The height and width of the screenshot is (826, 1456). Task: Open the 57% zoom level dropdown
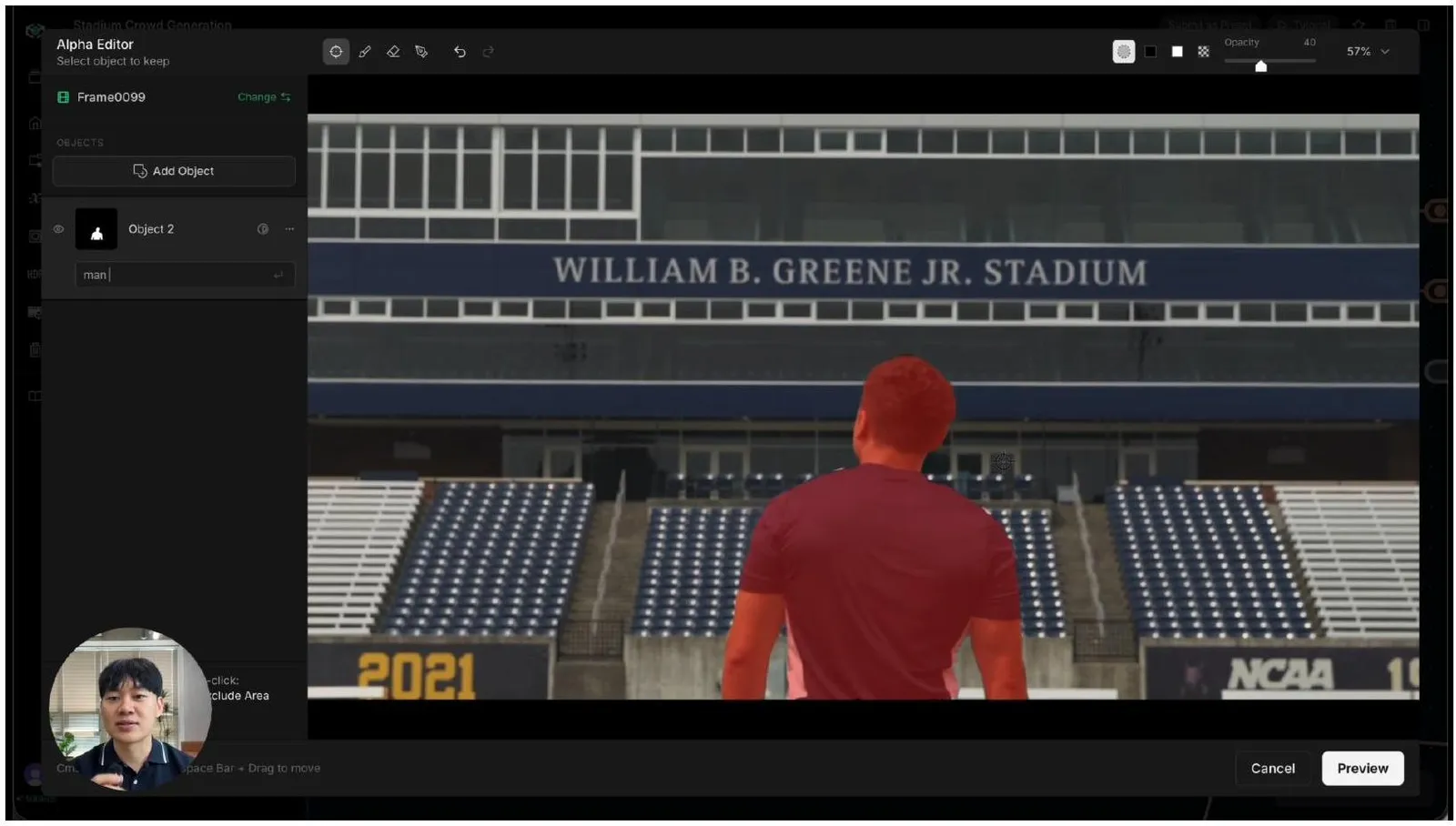click(x=1368, y=52)
